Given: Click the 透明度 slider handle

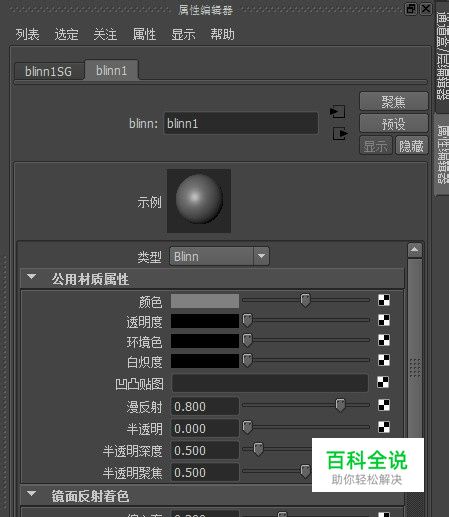Looking at the screenshot, I should click(x=247, y=320).
